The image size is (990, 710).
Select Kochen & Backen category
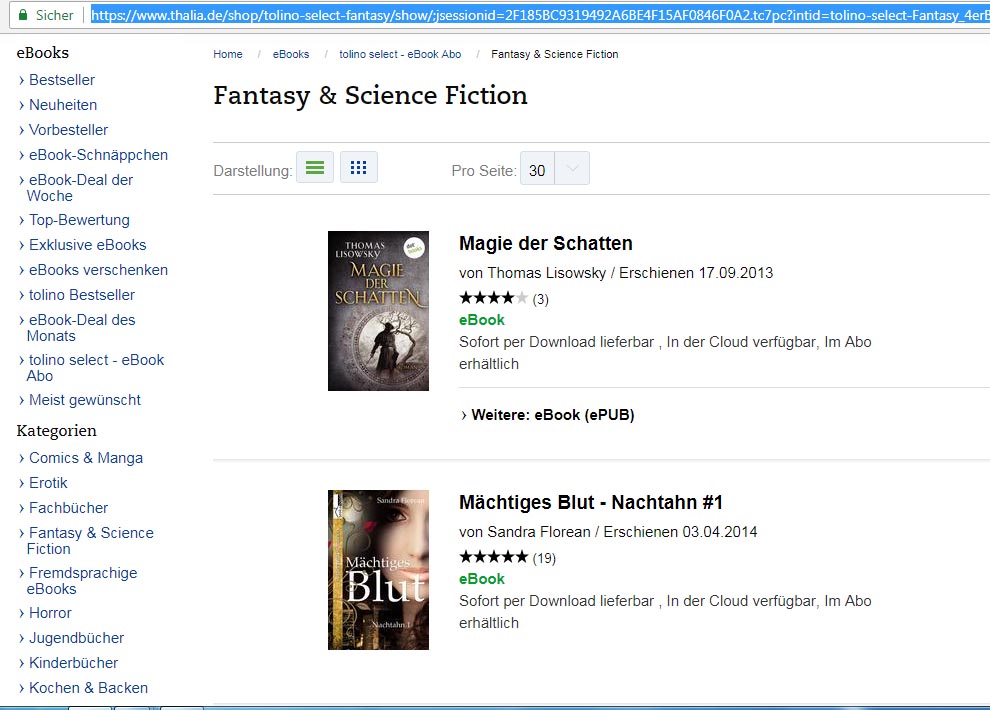(88, 688)
